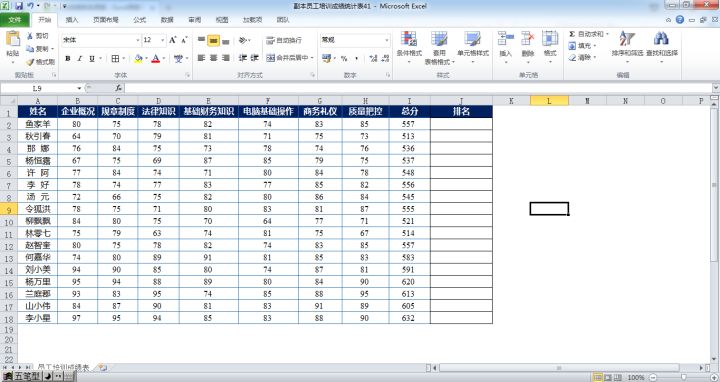Switch to the View (视图) tab

click(x=222, y=20)
